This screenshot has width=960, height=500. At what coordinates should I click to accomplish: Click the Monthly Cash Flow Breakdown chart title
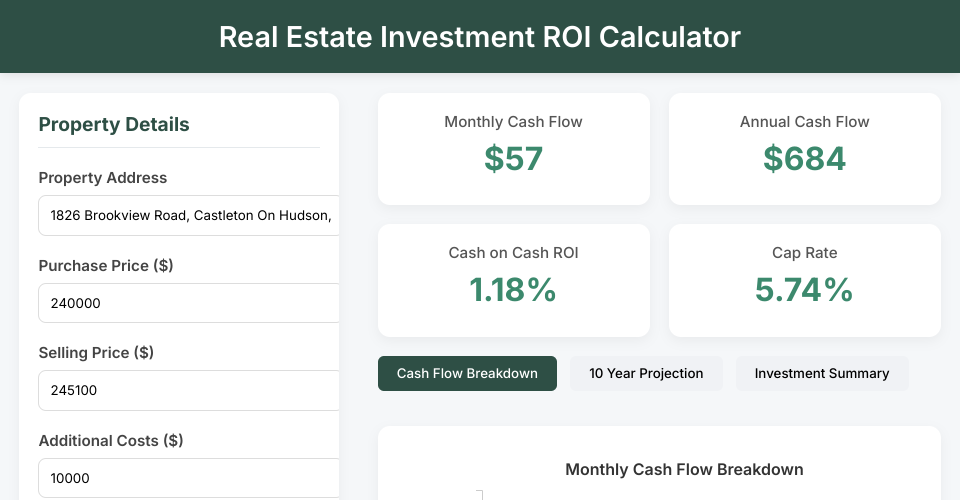pos(684,470)
